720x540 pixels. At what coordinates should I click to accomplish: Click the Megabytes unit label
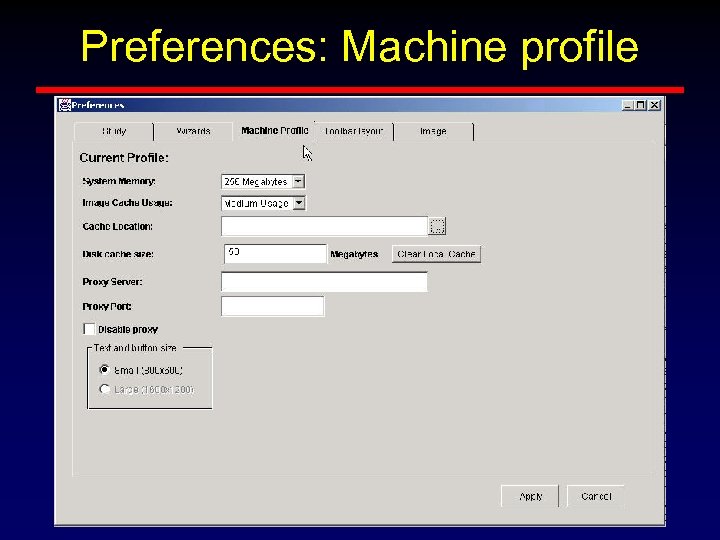[354, 254]
